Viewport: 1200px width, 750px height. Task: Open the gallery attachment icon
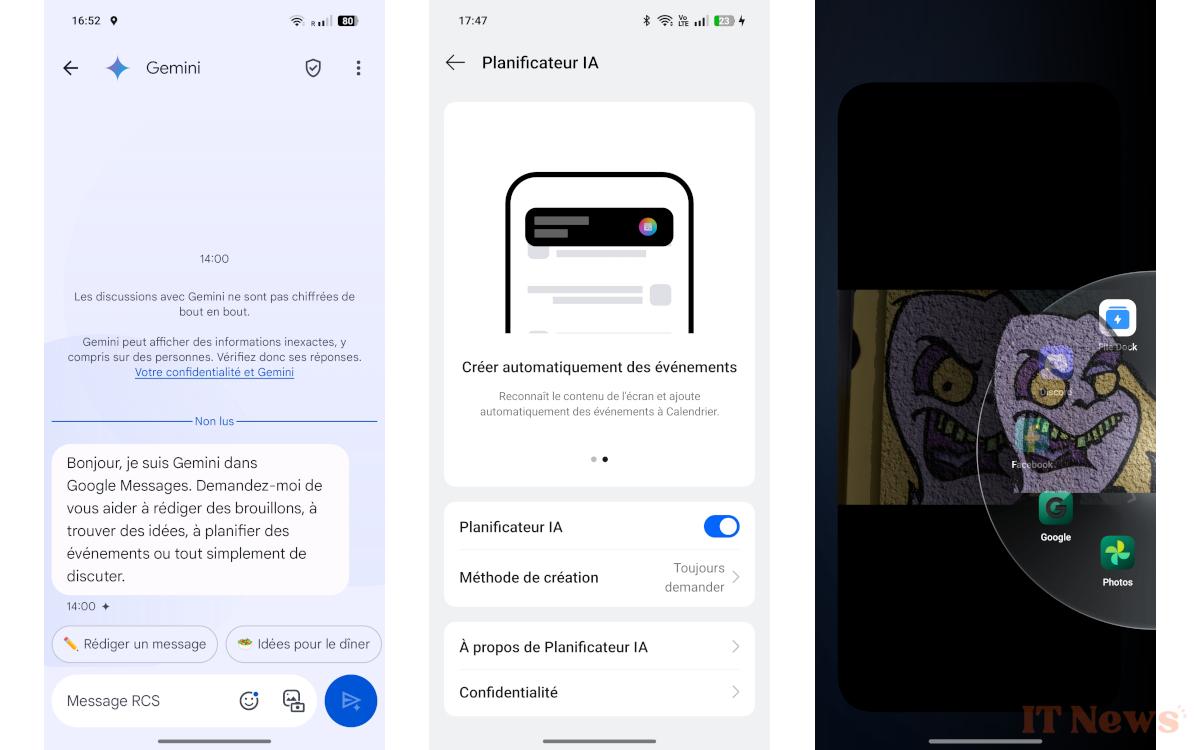293,701
